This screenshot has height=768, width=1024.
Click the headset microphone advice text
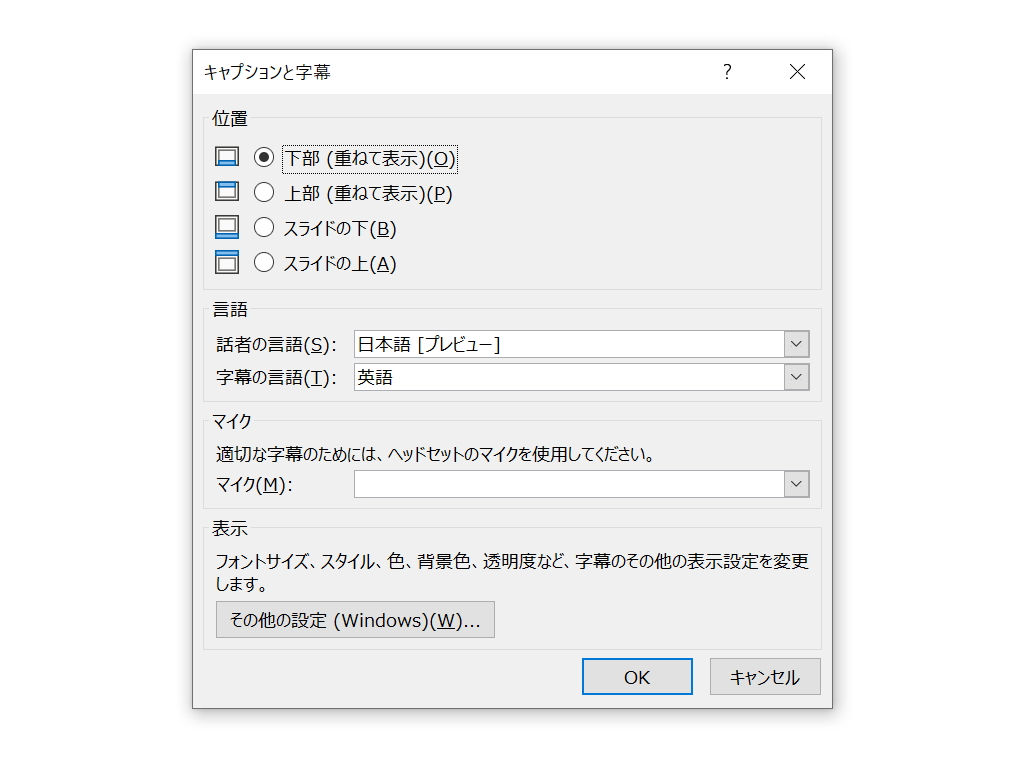click(x=436, y=455)
